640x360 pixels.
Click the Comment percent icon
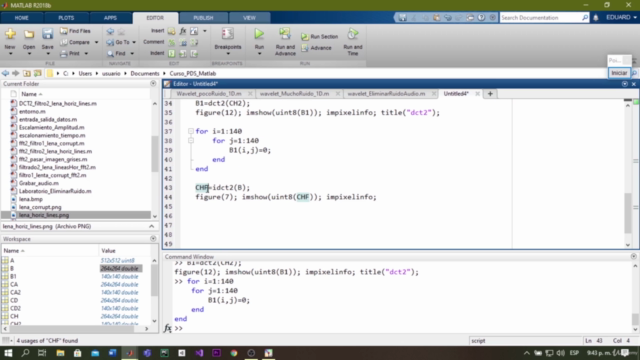[x=172, y=42]
